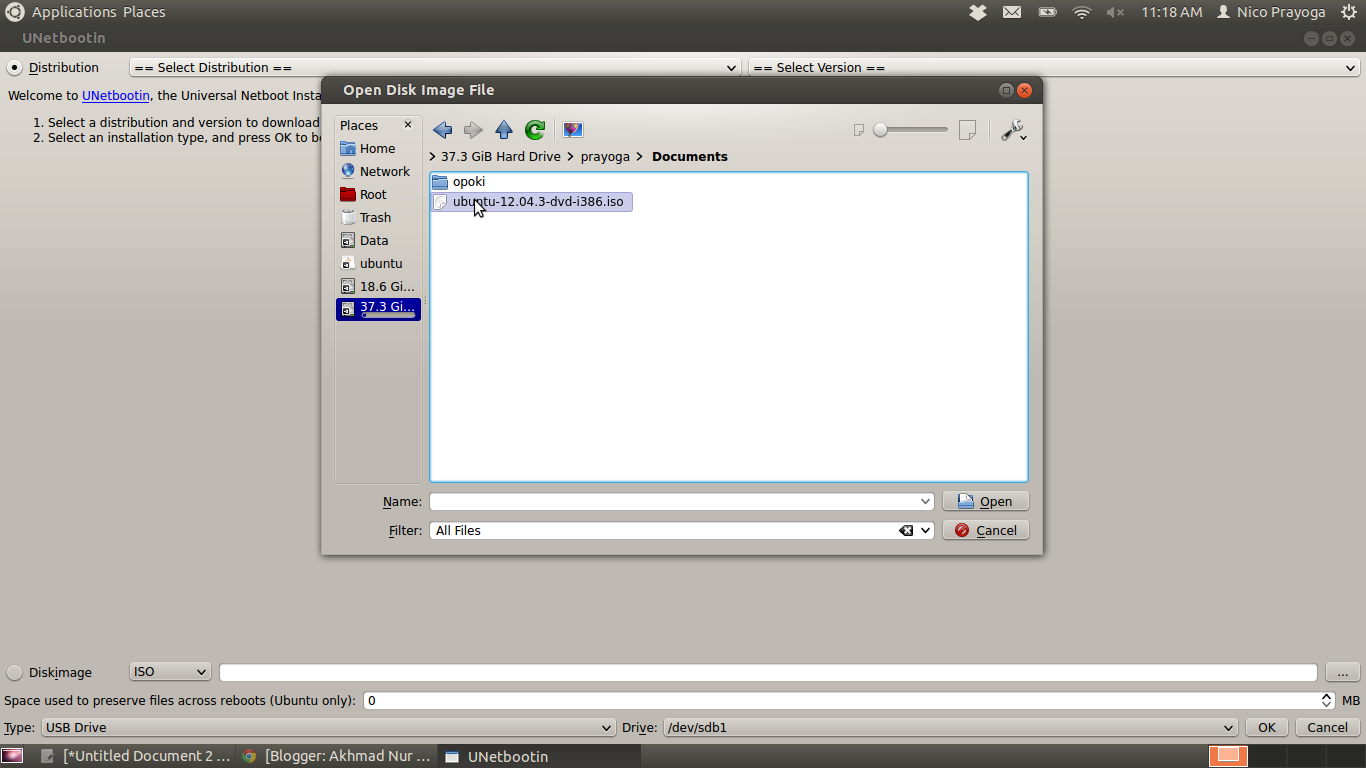
Task: Cancel the Open Disk Image dialog
Action: point(985,531)
